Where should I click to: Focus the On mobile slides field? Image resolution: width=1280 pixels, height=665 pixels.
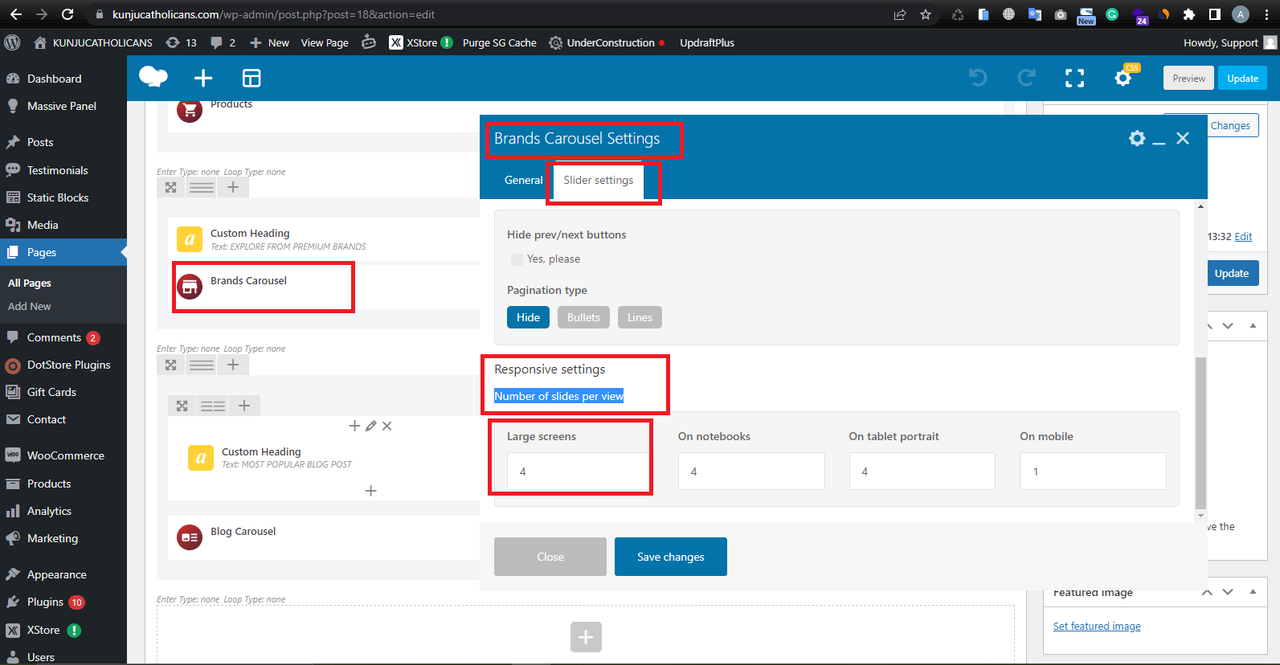[x=1093, y=471]
